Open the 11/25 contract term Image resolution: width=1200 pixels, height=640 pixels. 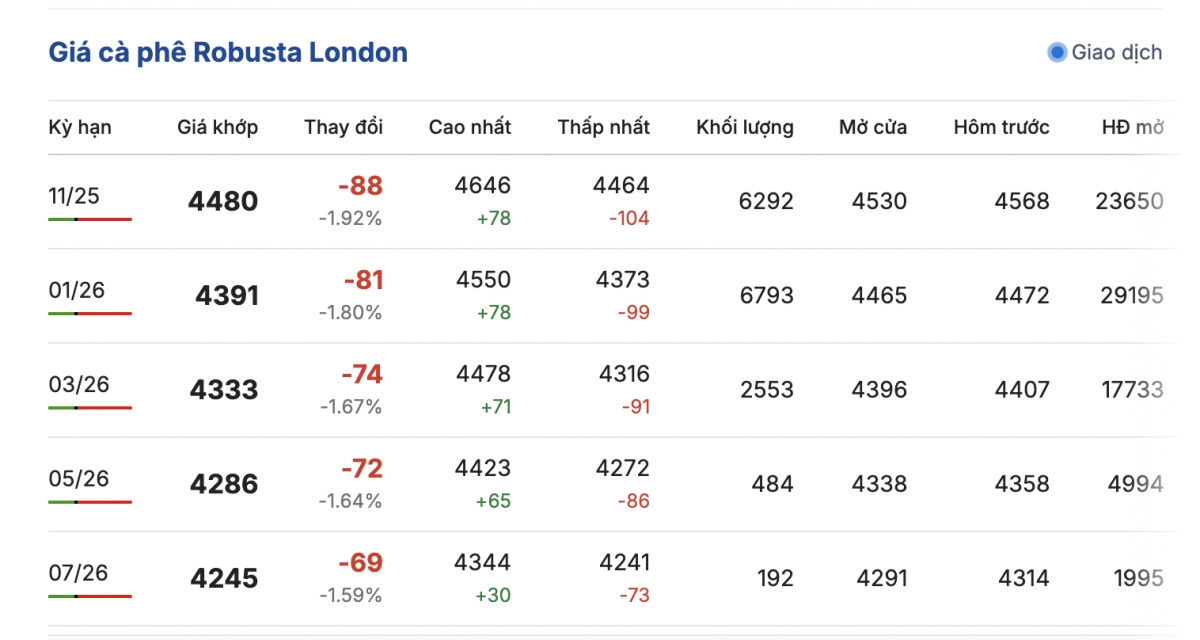pos(74,195)
